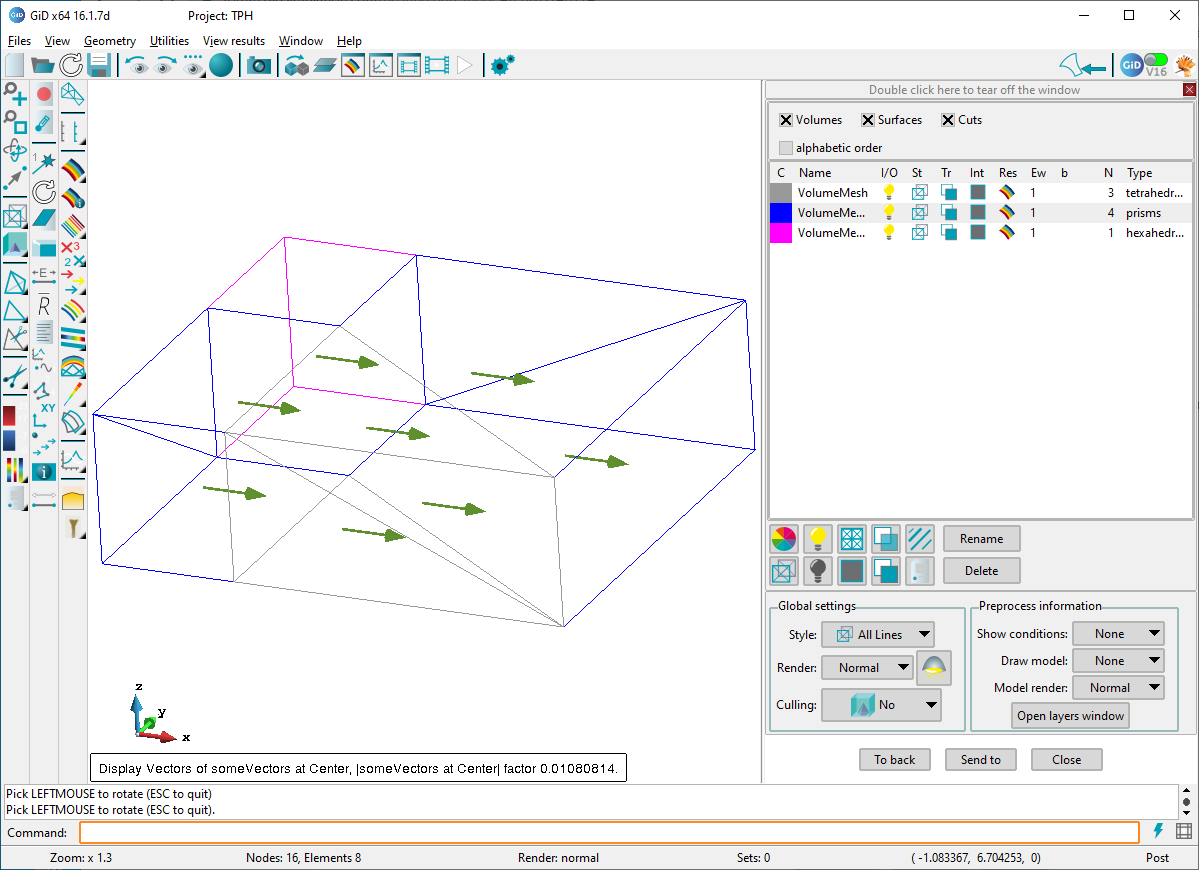
Task: Click in the Command input field
Action: pyautogui.click(x=608, y=833)
